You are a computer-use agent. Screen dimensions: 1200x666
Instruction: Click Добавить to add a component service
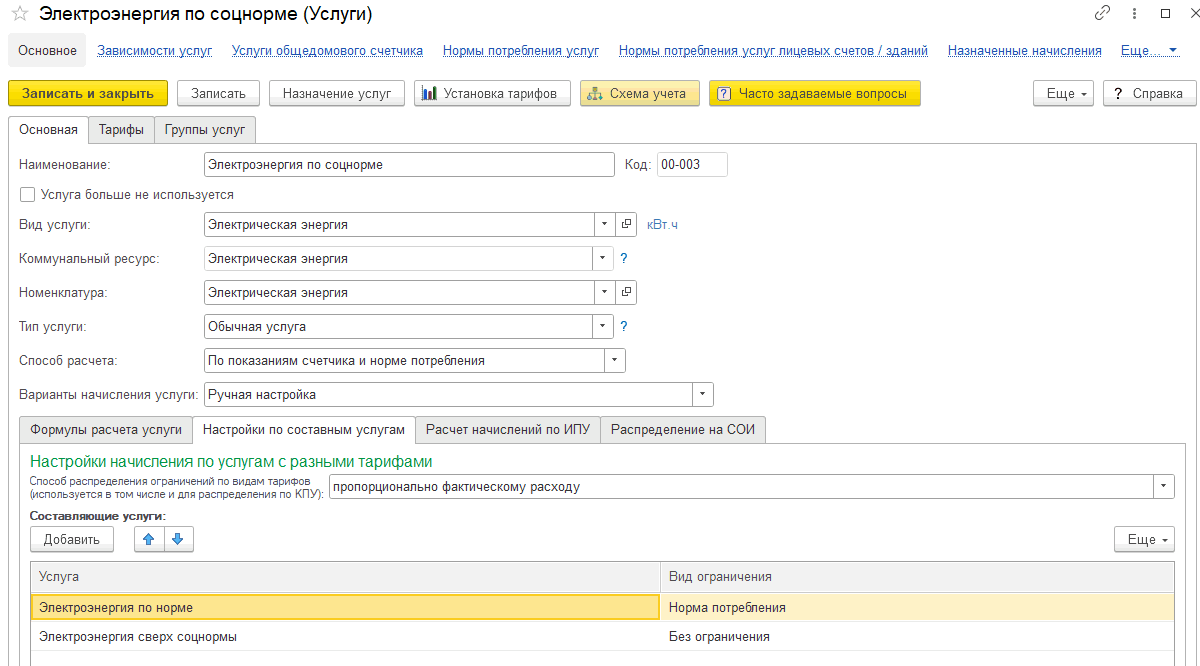[x=72, y=540]
